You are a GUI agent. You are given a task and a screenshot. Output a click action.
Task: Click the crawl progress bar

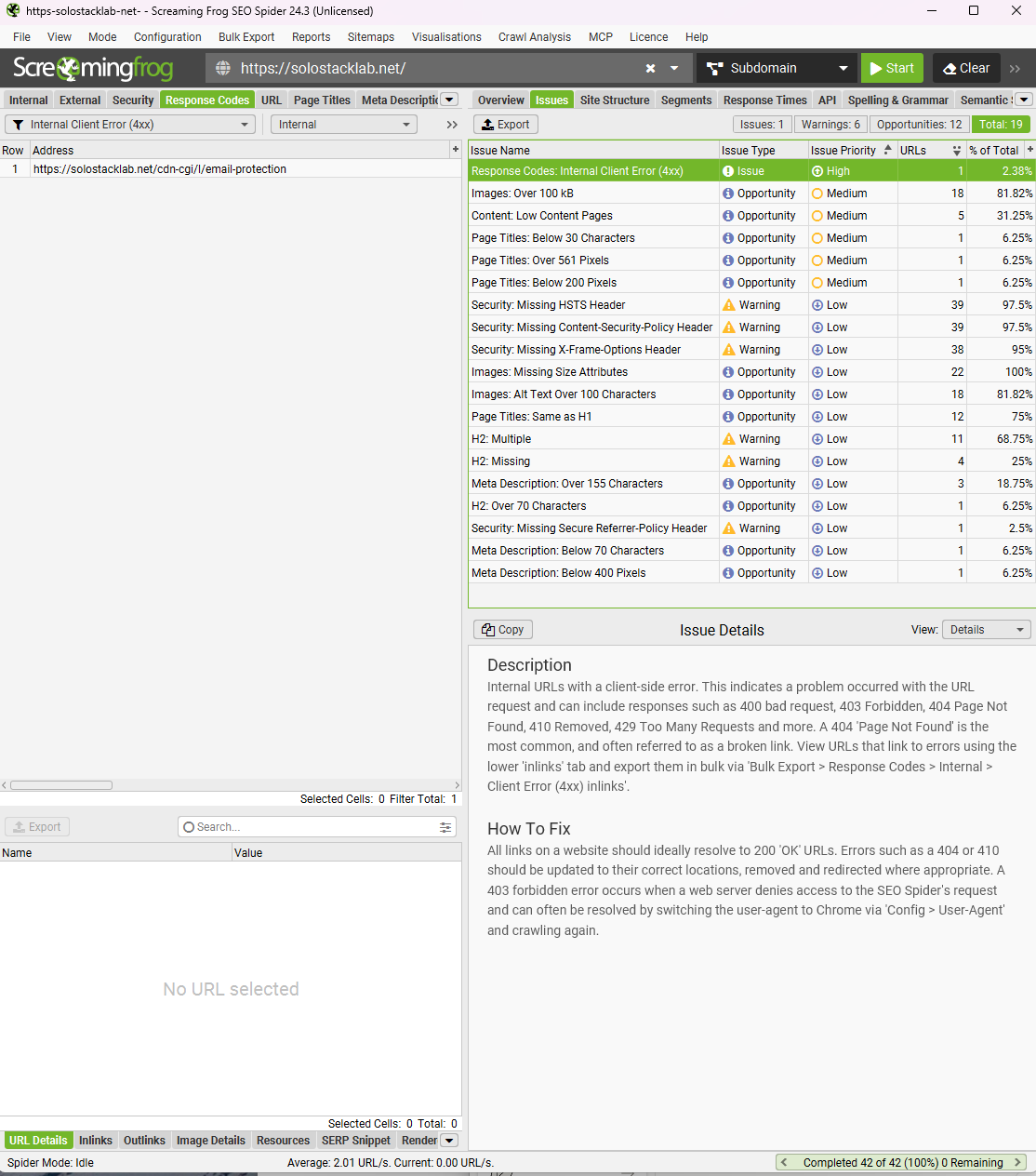902,1163
